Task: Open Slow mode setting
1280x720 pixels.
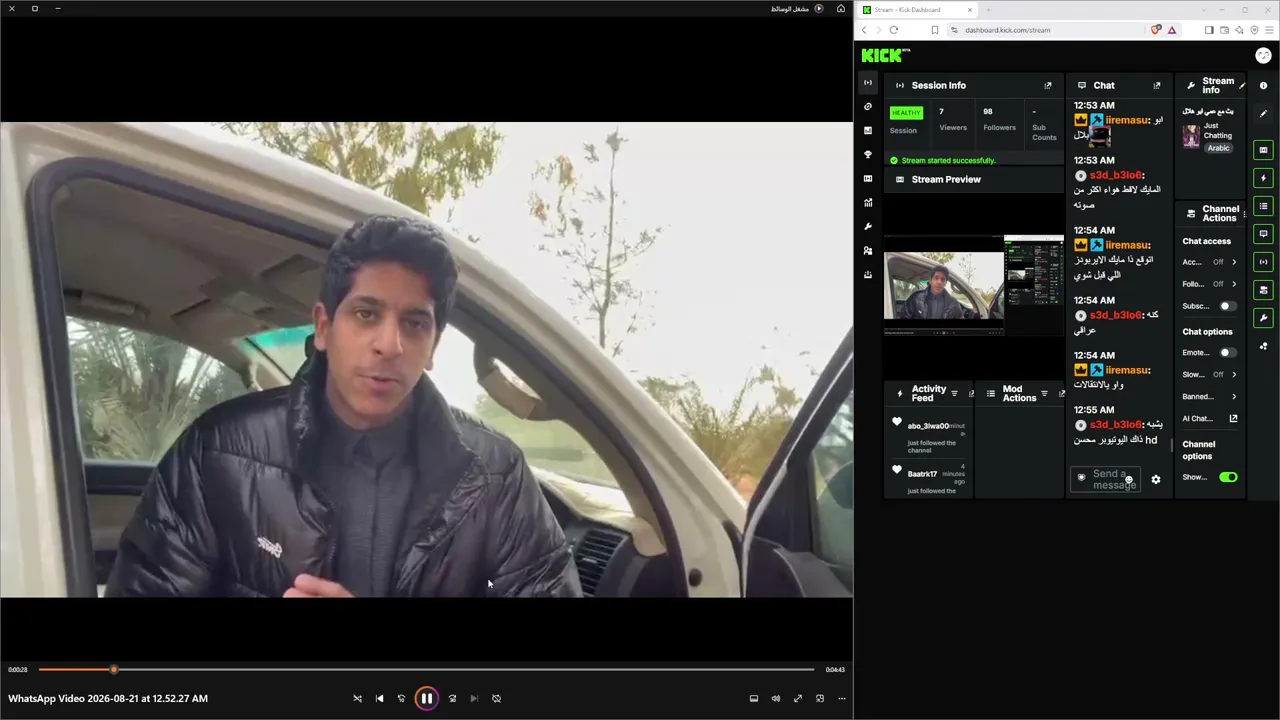Action: point(1210,375)
